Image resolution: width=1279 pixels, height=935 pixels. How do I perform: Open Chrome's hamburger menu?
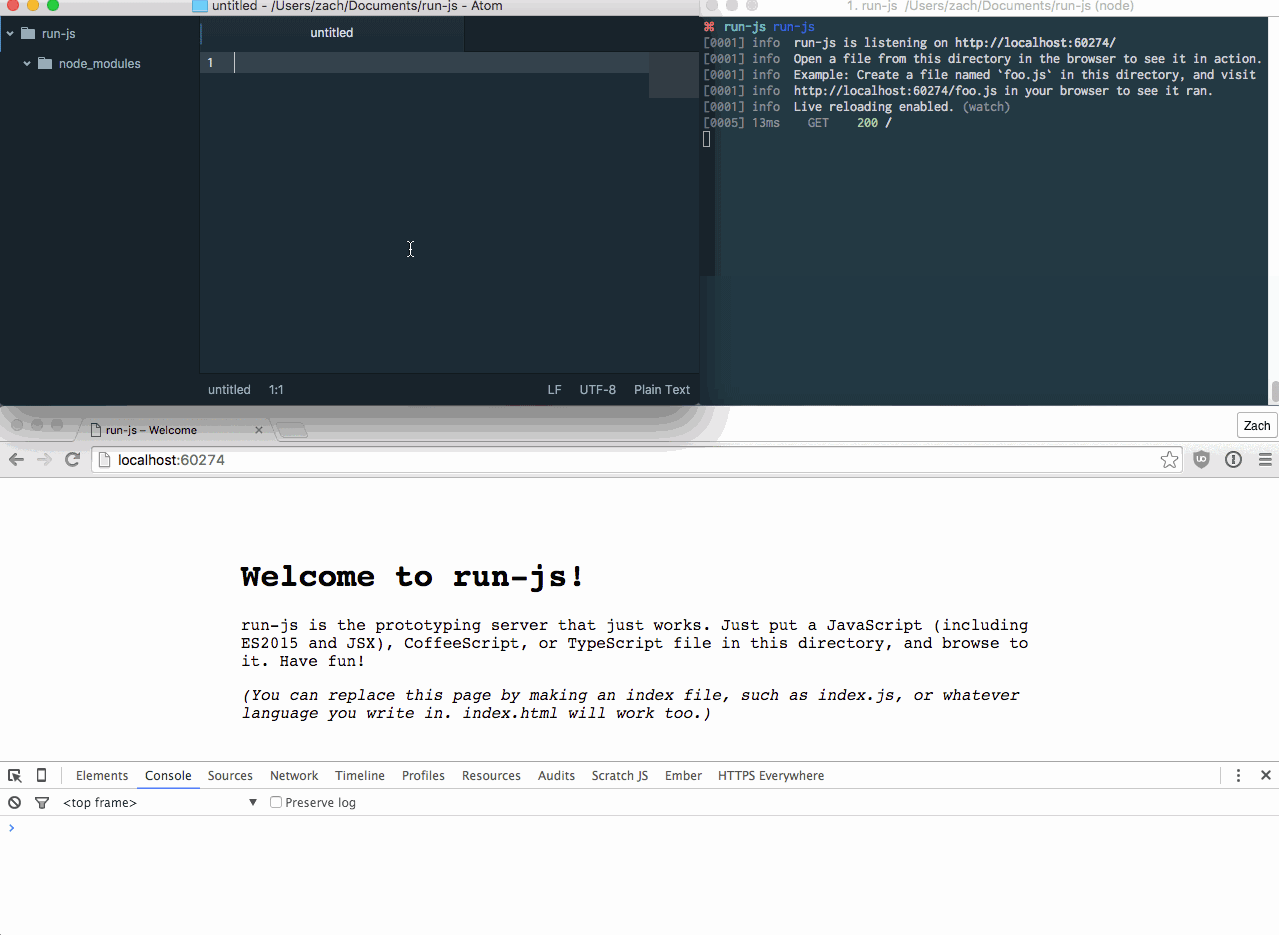click(1265, 459)
